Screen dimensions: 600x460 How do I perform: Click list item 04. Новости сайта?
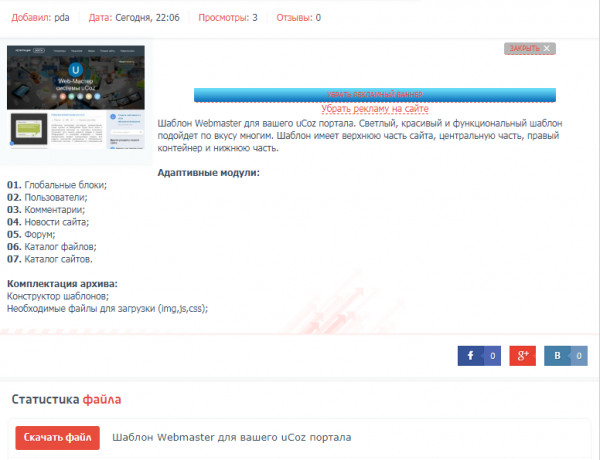click(48, 222)
